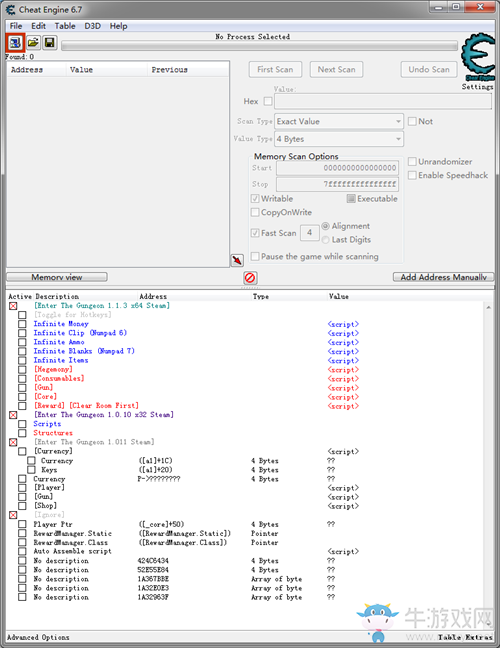This screenshot has height=648, width=500.
Task: Click Add Address Manually
Action: point(443,277)
